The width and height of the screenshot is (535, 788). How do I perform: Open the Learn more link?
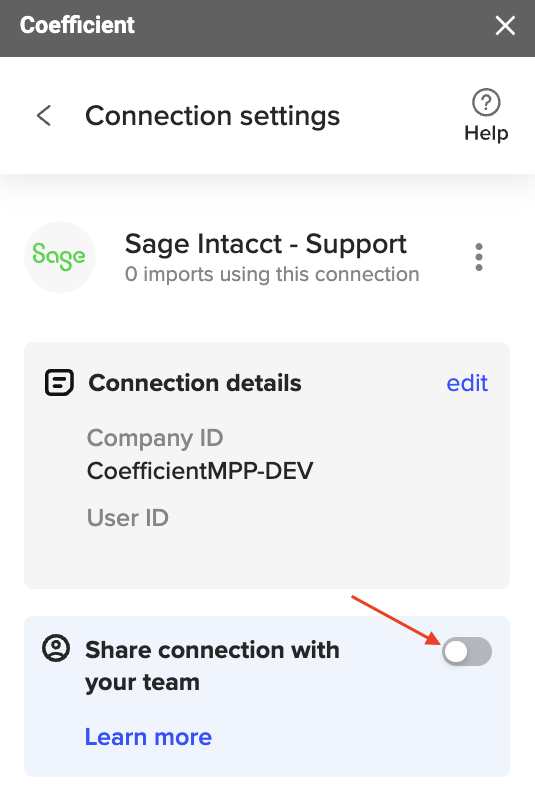click(148, 737)
